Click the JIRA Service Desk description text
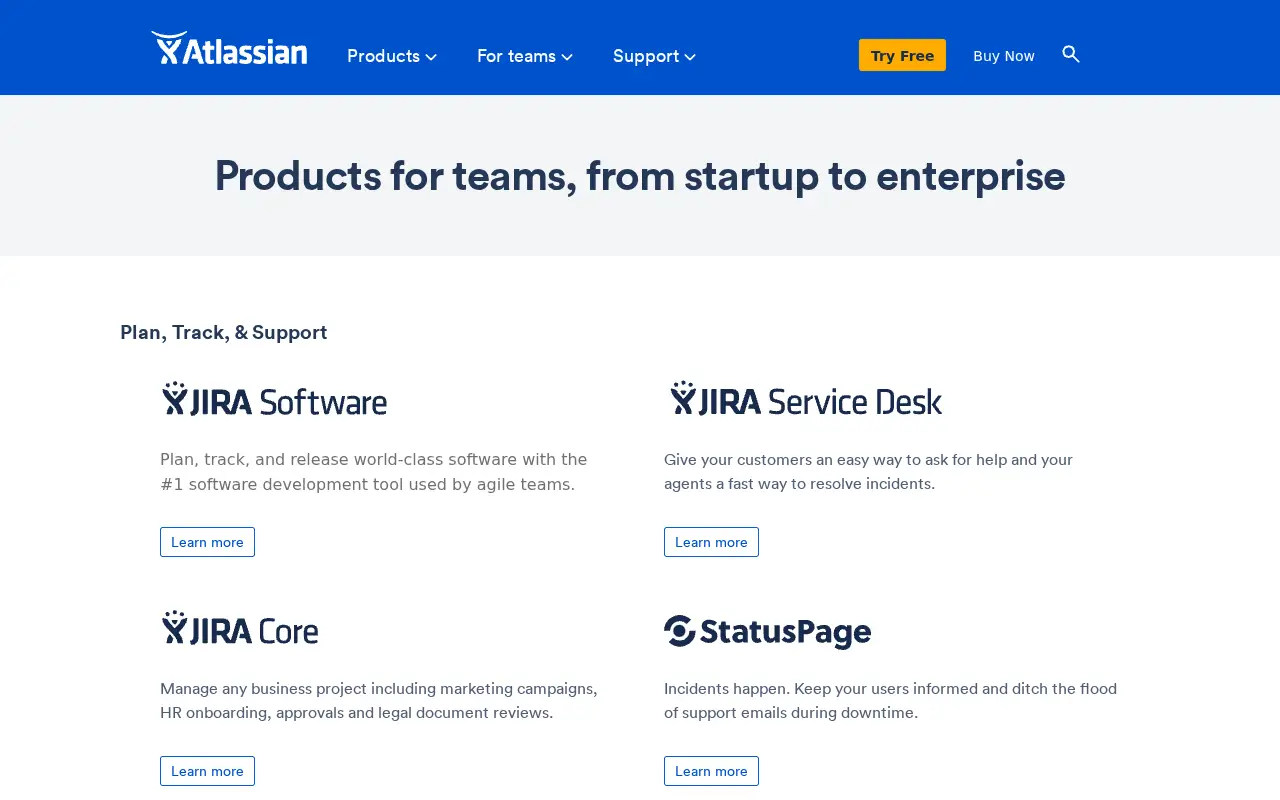Viewport: 1280px width, 800px height. tap(868, 472)
